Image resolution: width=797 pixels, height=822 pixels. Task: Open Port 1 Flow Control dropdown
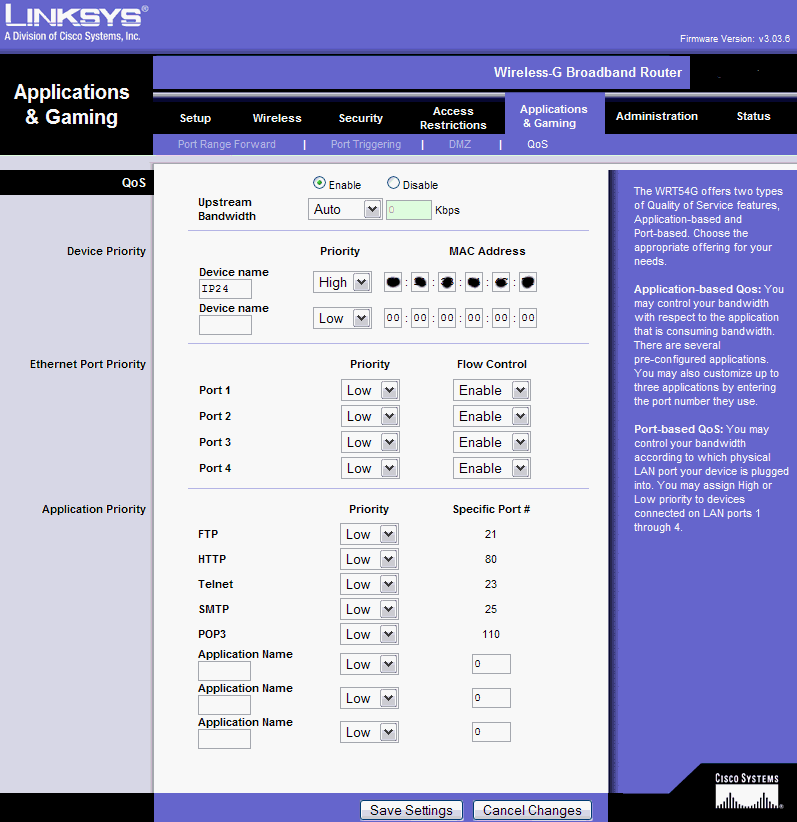[492, 390]
